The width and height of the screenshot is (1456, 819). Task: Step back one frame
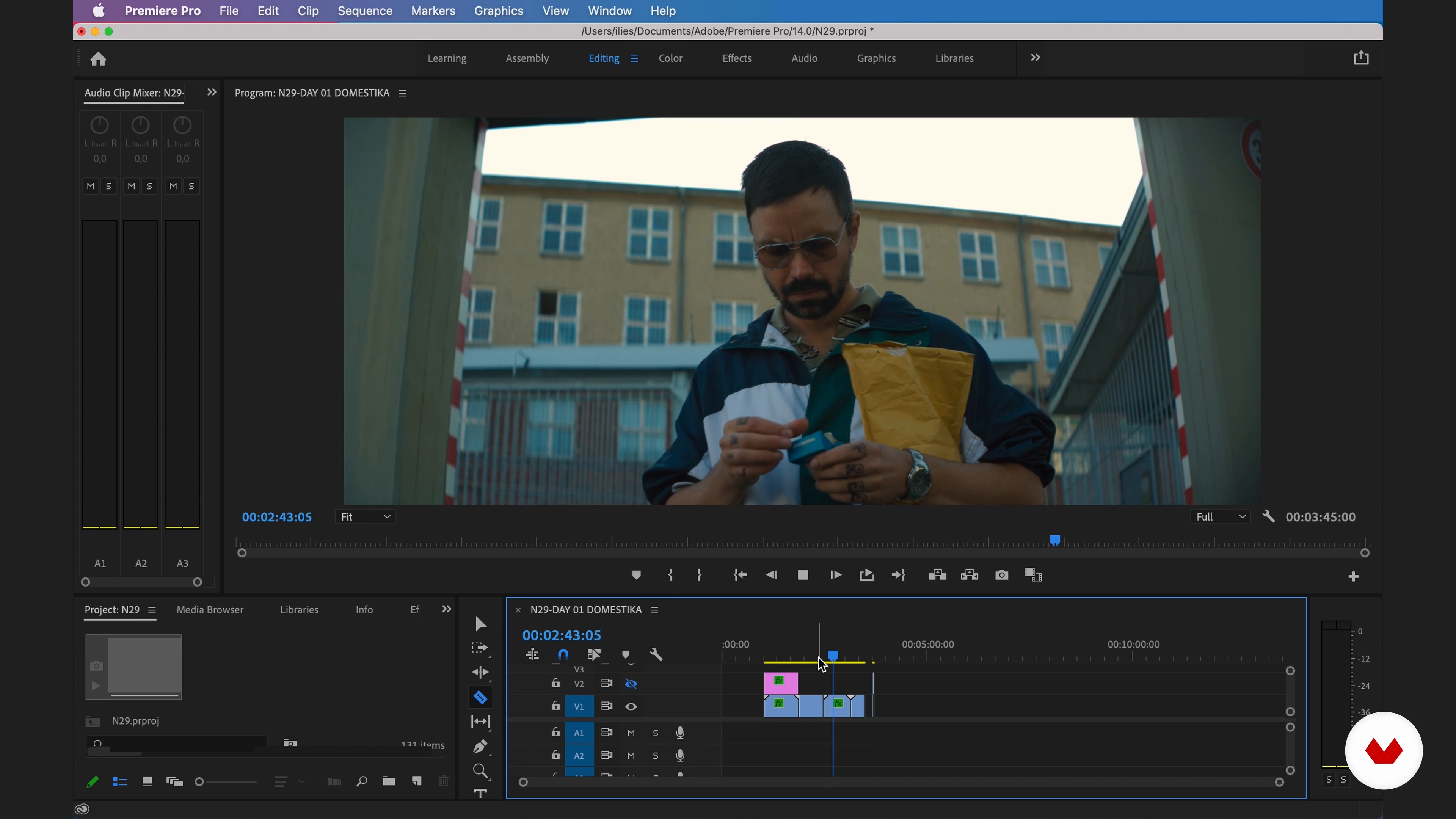(x=772, y=575)
